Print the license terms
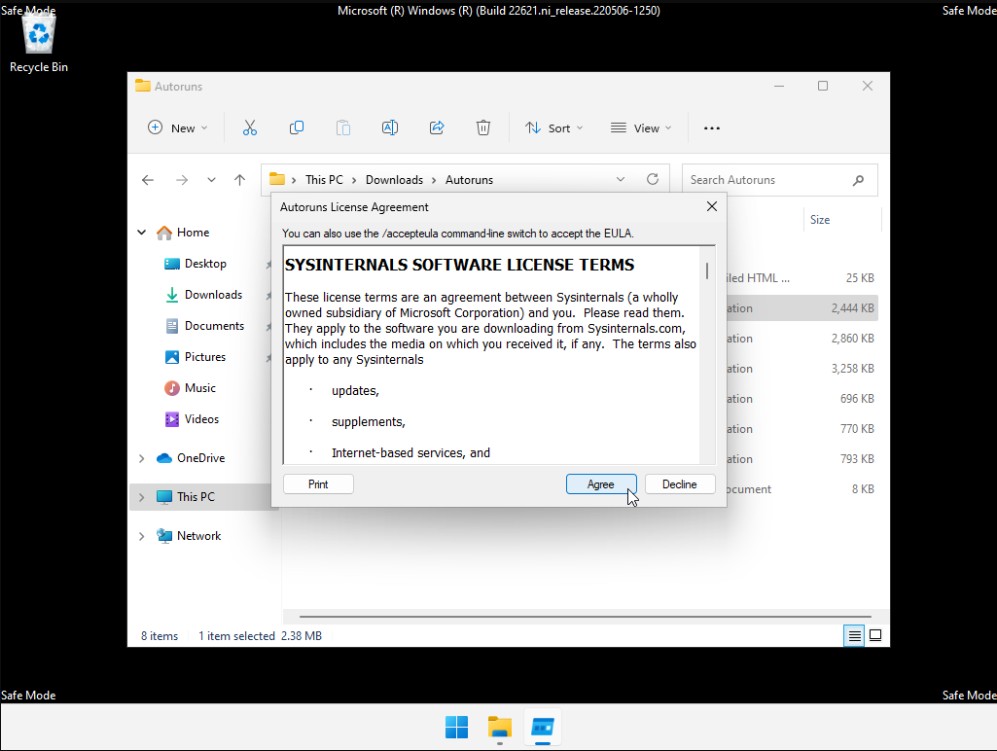Screen dimensions: 997x751 318,484
